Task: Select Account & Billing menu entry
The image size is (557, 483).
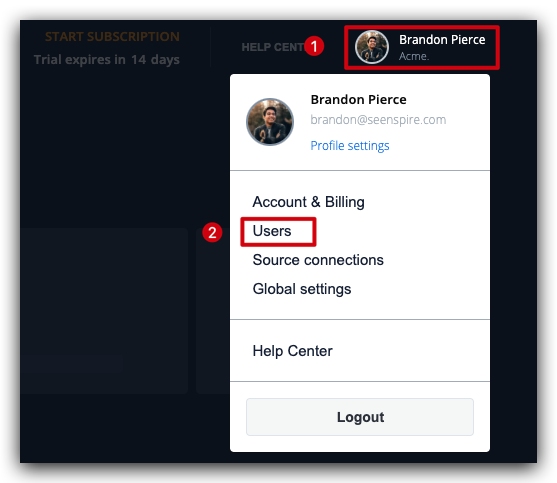Action: click(x=308, y=202)
